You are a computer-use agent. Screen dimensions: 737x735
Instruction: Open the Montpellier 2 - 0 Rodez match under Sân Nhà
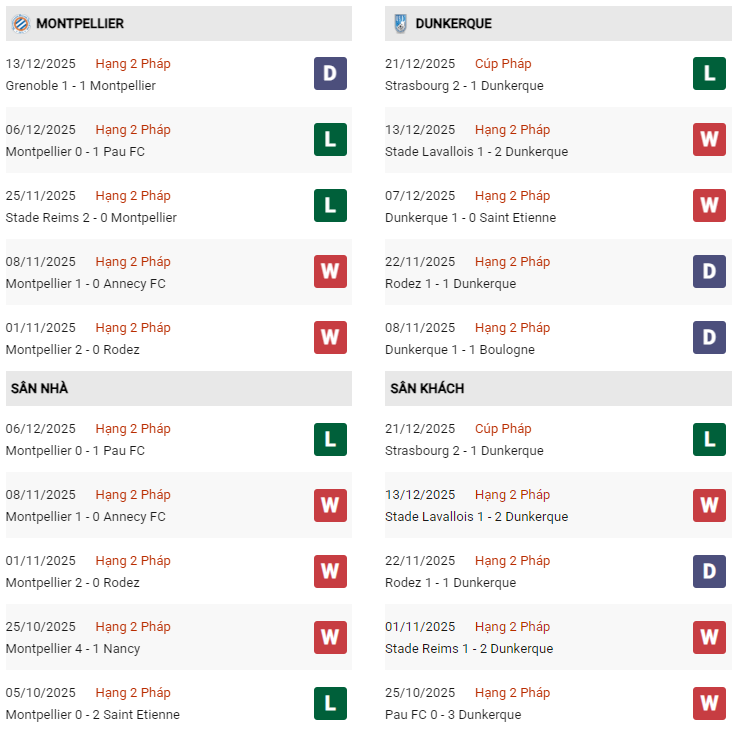pos(73,583)
